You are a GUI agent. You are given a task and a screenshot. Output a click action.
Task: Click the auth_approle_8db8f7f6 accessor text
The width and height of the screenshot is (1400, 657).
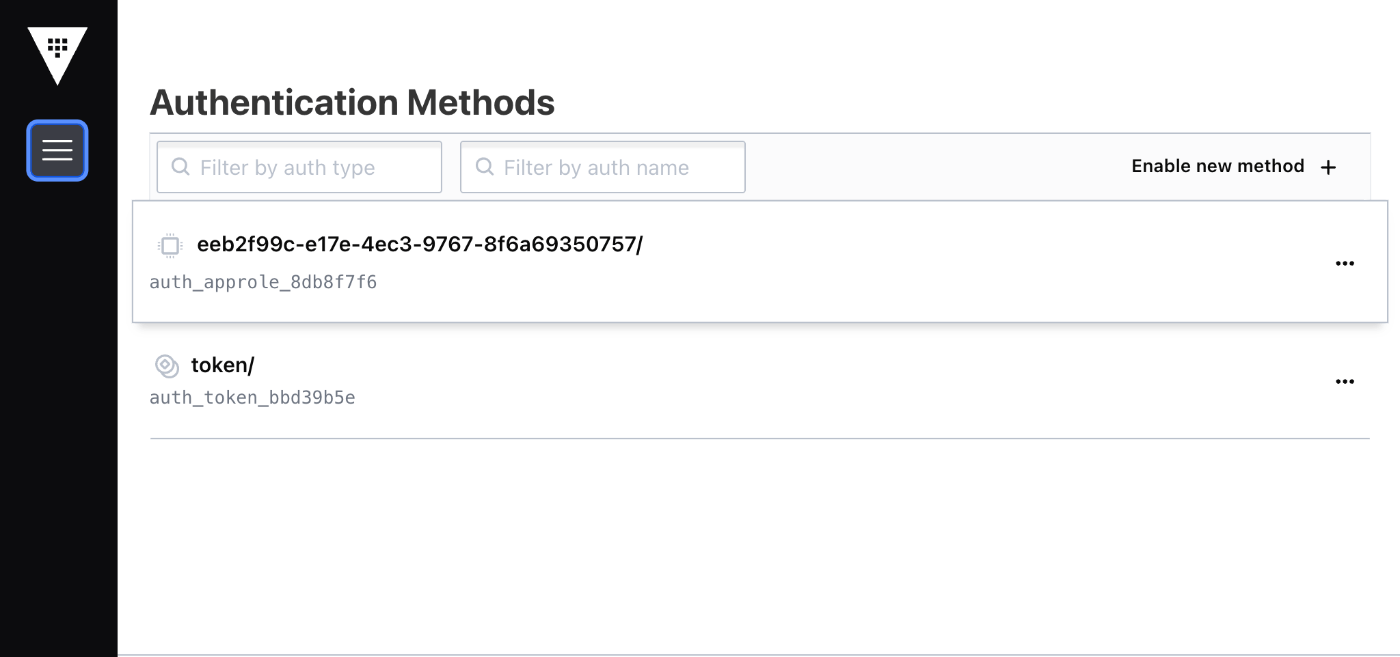(263, 282)
